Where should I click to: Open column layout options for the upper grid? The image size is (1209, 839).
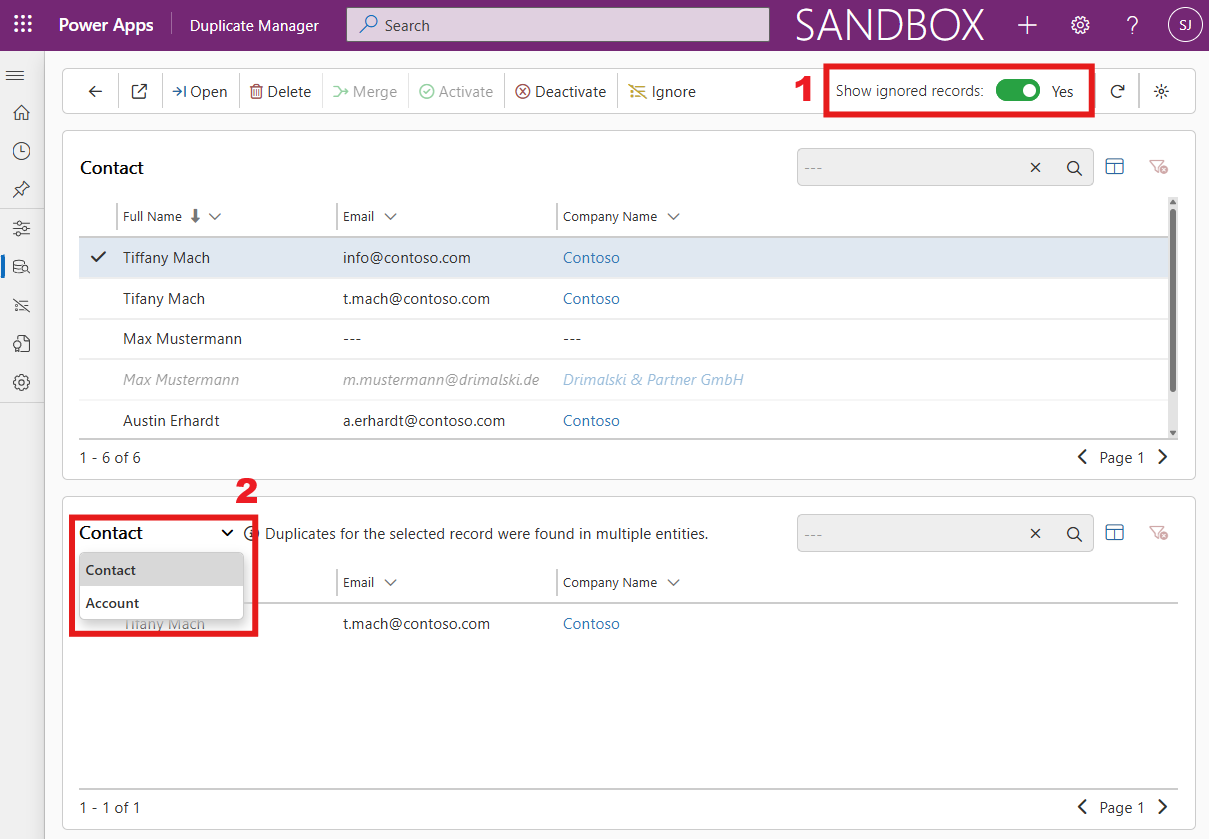click(1115, 167)
